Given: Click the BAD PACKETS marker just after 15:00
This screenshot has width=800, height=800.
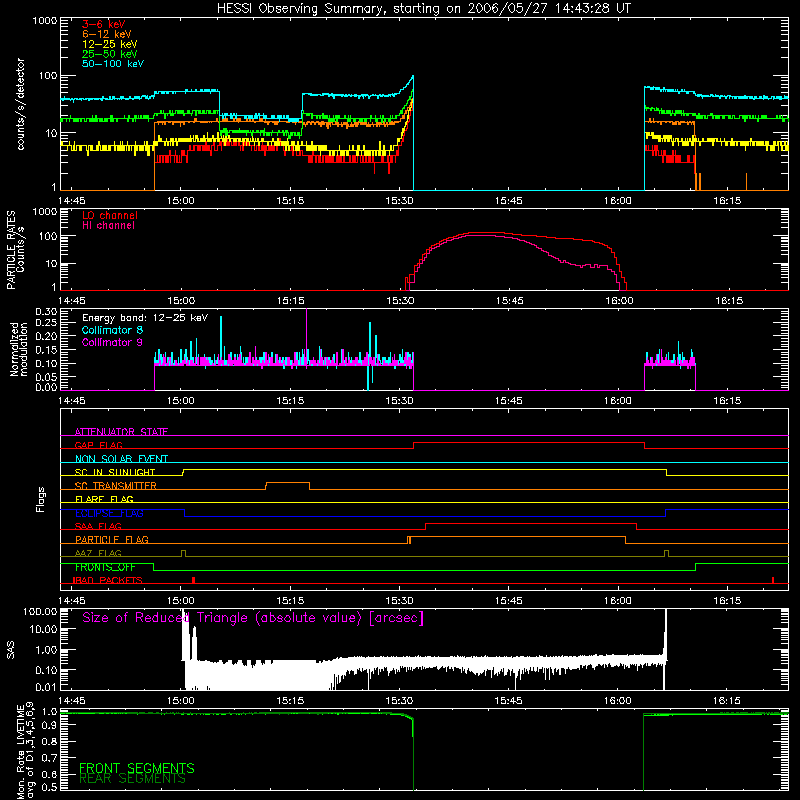Looking at the screenshot, I should [193, 580].
